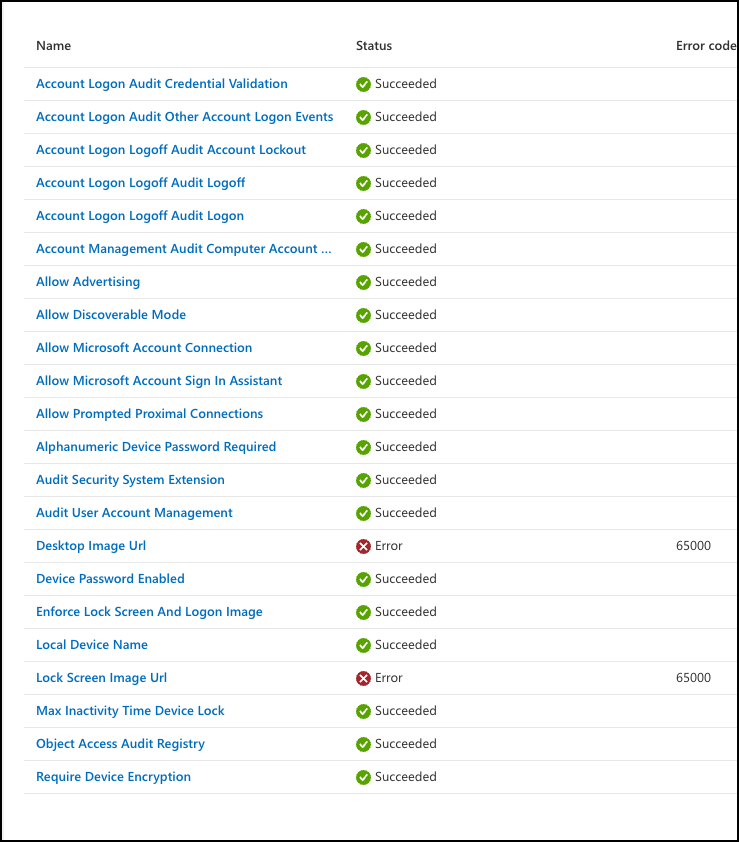Screen dimensions: 739x842
Task: Click Succeeded status for Allow Advertising
Action: 405,282
